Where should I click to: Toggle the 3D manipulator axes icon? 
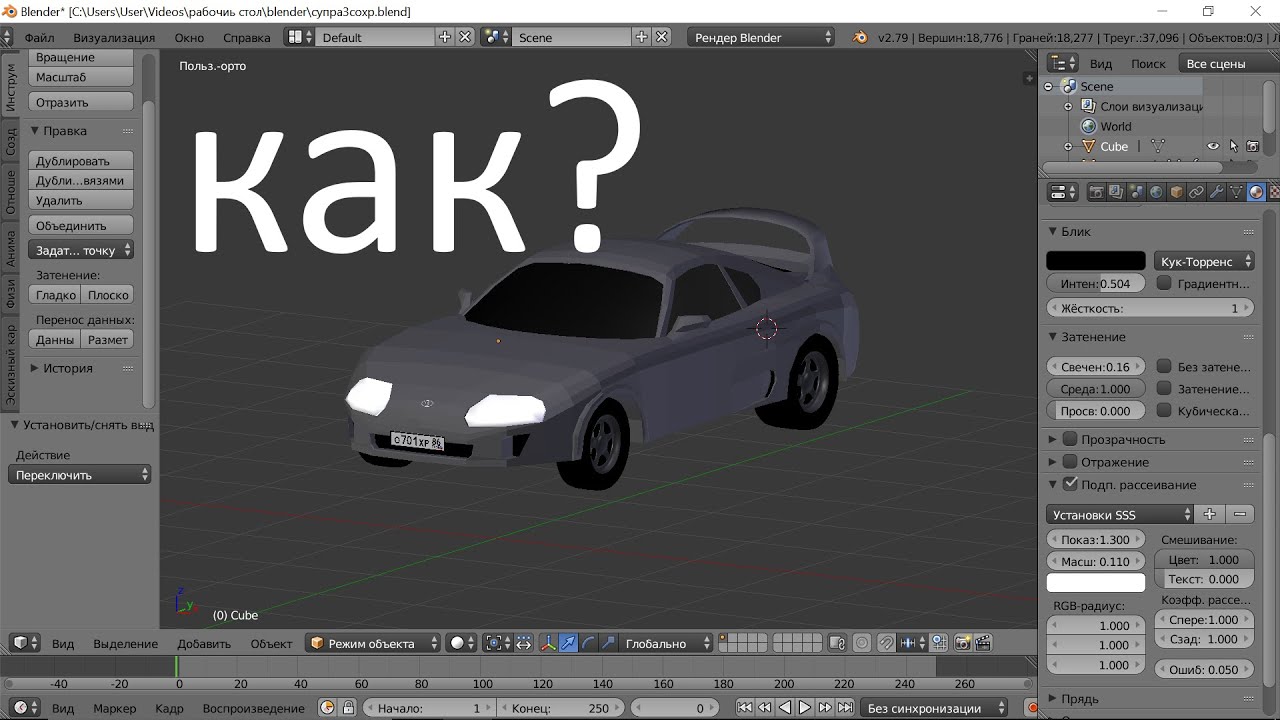pos(548,643)
